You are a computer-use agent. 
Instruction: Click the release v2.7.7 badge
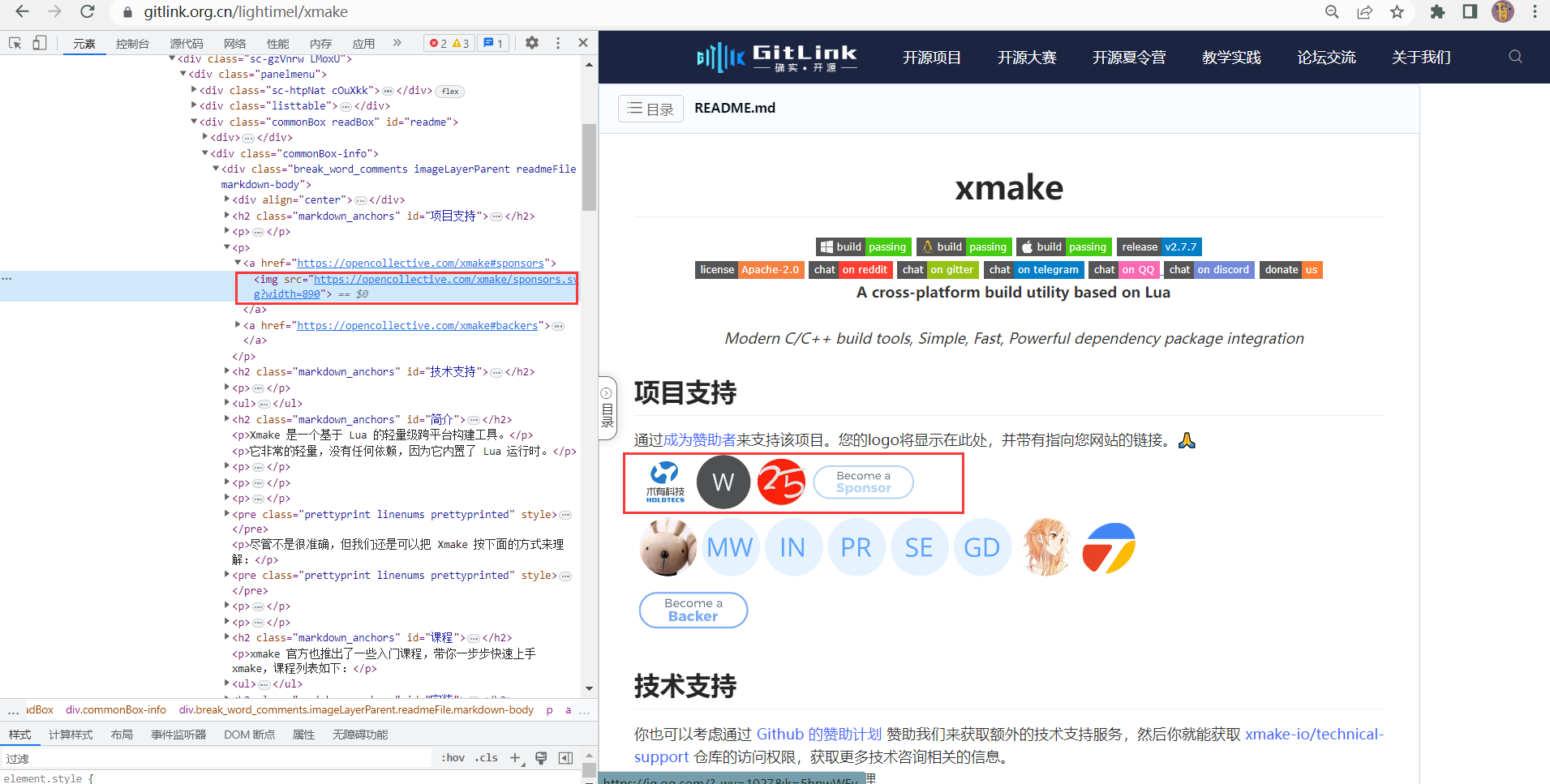(1159, 247)
